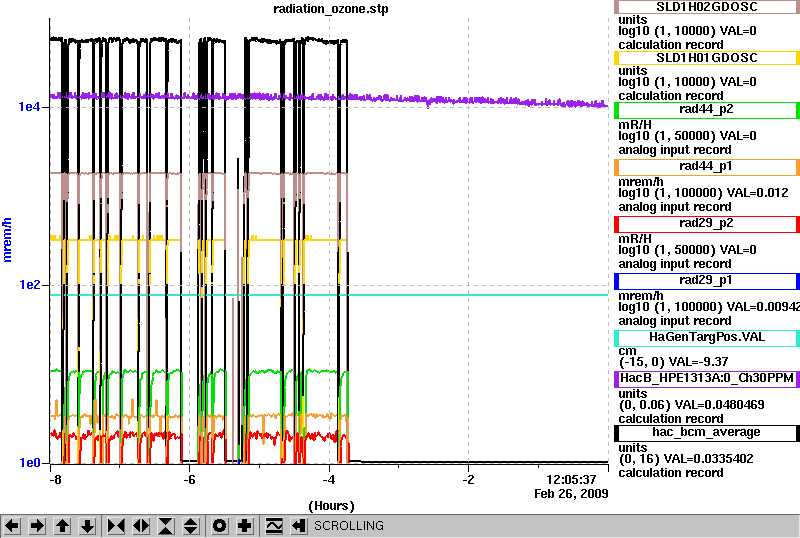The width and height of the screenshot is (800, 538).
Task: Click the SCROLLING status label
Action: tap(348, 526)
